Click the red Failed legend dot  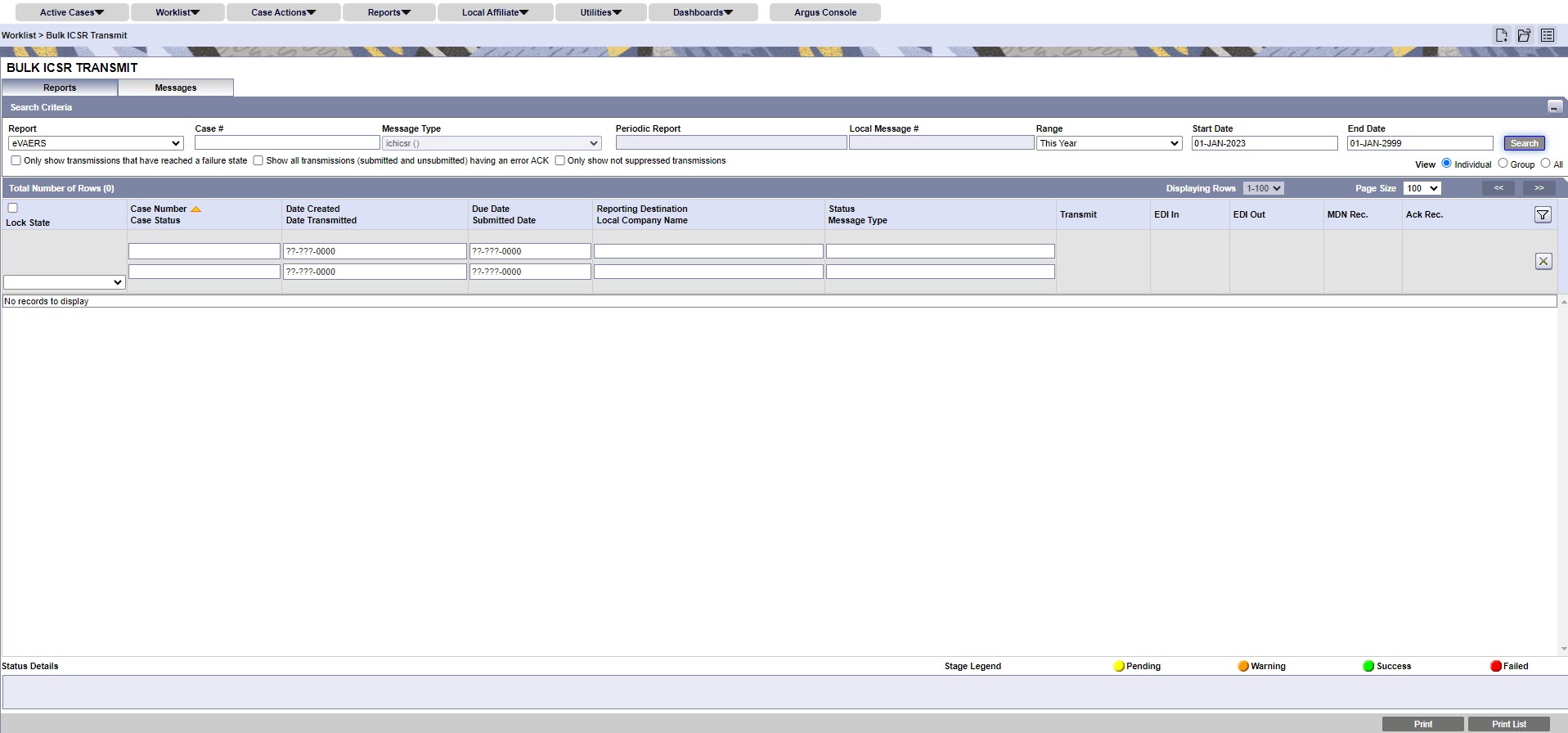click(x=1496, y=666)
